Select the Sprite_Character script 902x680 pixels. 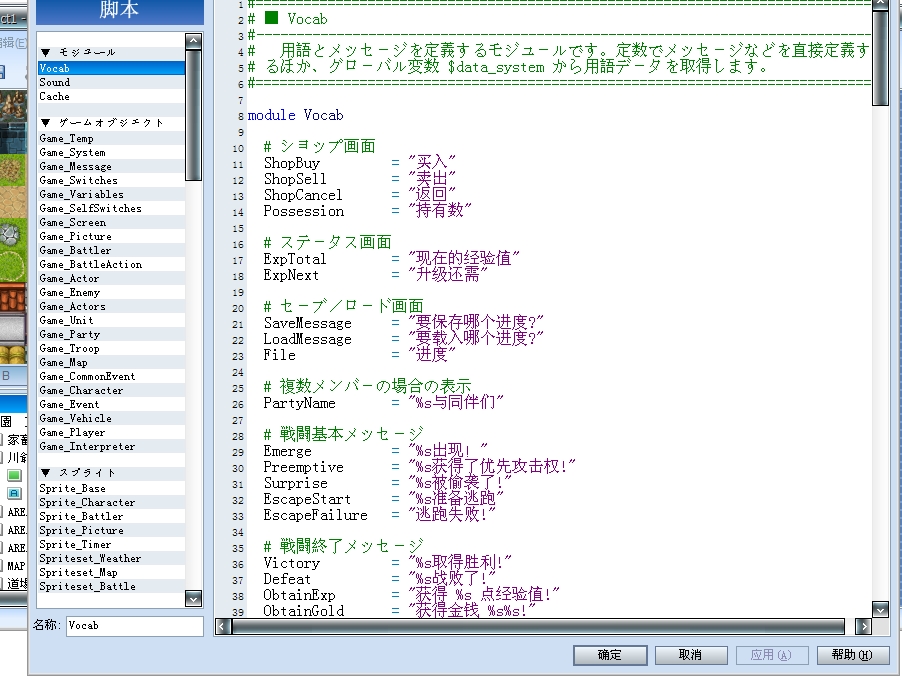click(112, 502)
